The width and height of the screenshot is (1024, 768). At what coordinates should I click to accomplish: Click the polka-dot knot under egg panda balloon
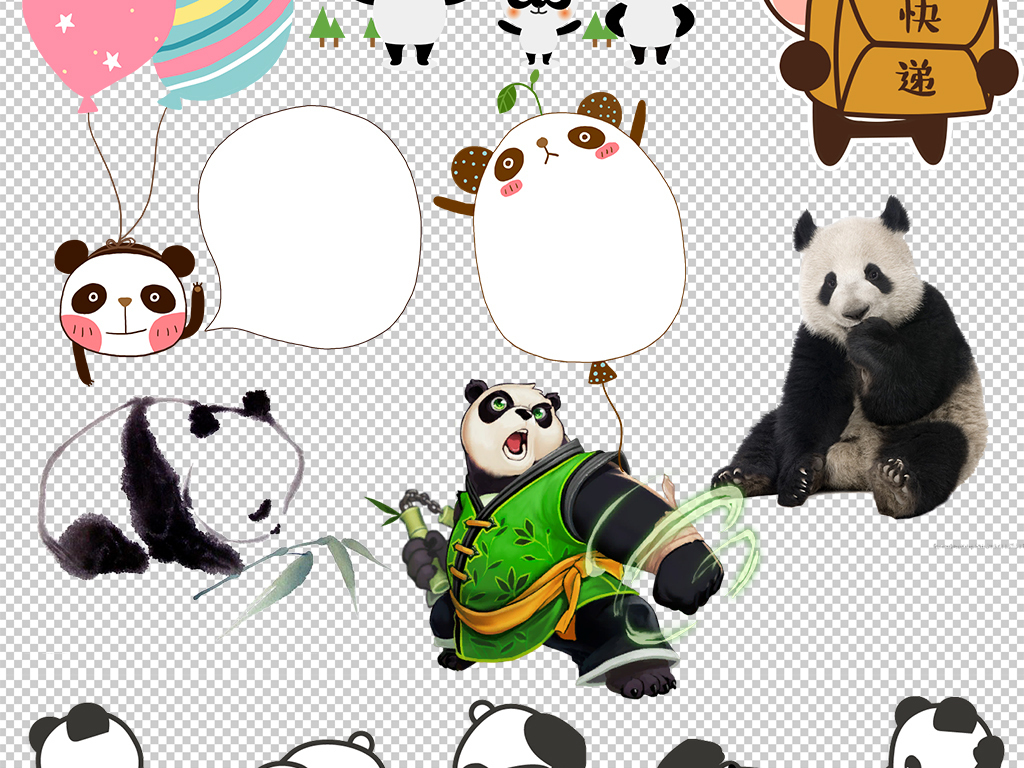click(x=602, y=372)
